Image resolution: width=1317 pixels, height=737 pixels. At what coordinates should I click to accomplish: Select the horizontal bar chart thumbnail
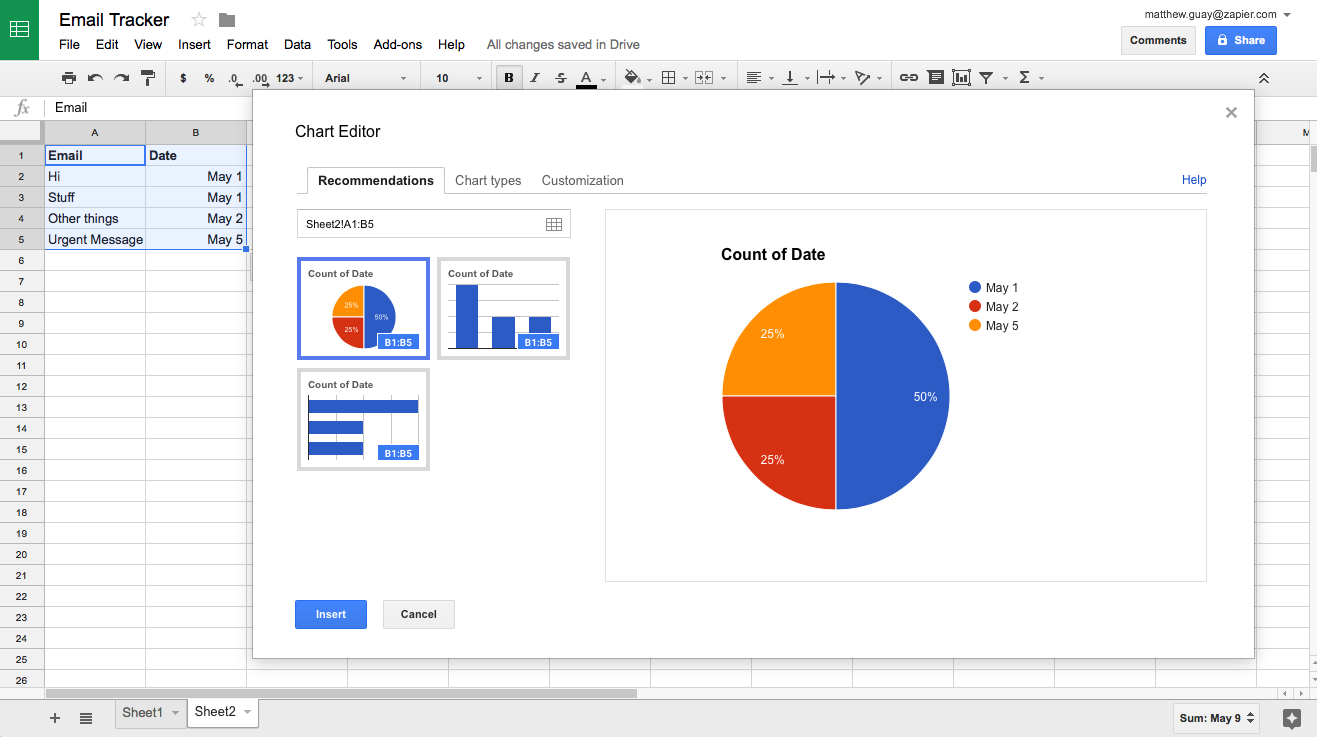[x=363, y=420]
